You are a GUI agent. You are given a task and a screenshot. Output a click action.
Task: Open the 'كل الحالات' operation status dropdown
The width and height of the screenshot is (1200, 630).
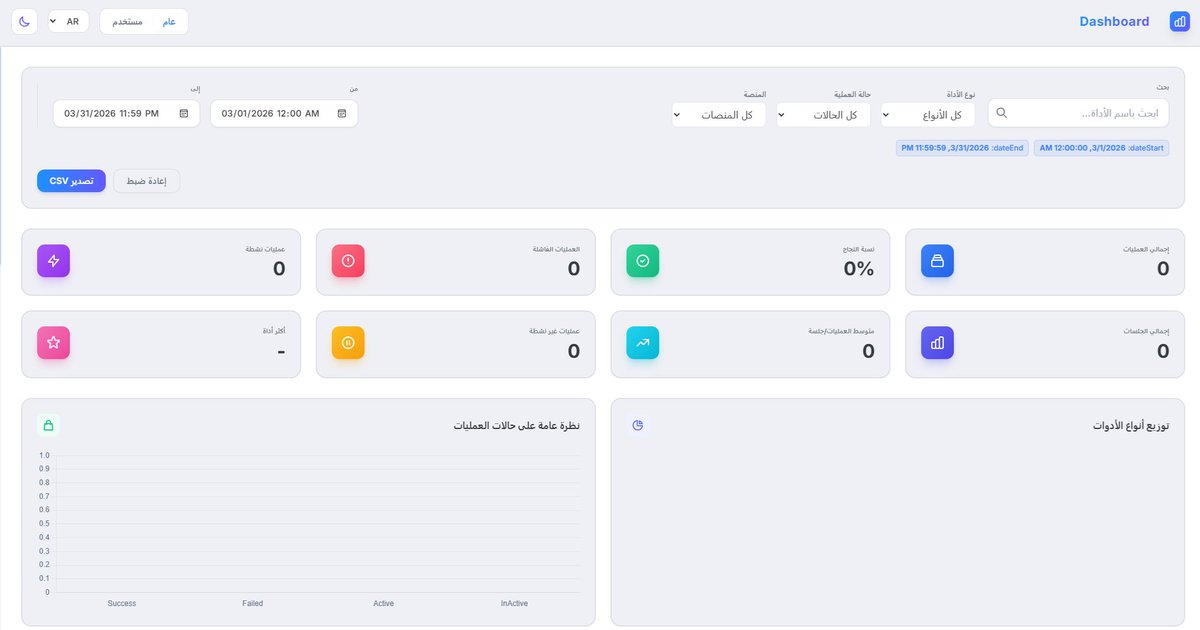point(820,114)
